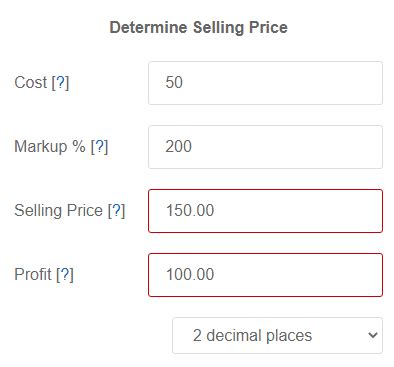
Task: Click the "Profit" label text
Action: pos(33,274)
